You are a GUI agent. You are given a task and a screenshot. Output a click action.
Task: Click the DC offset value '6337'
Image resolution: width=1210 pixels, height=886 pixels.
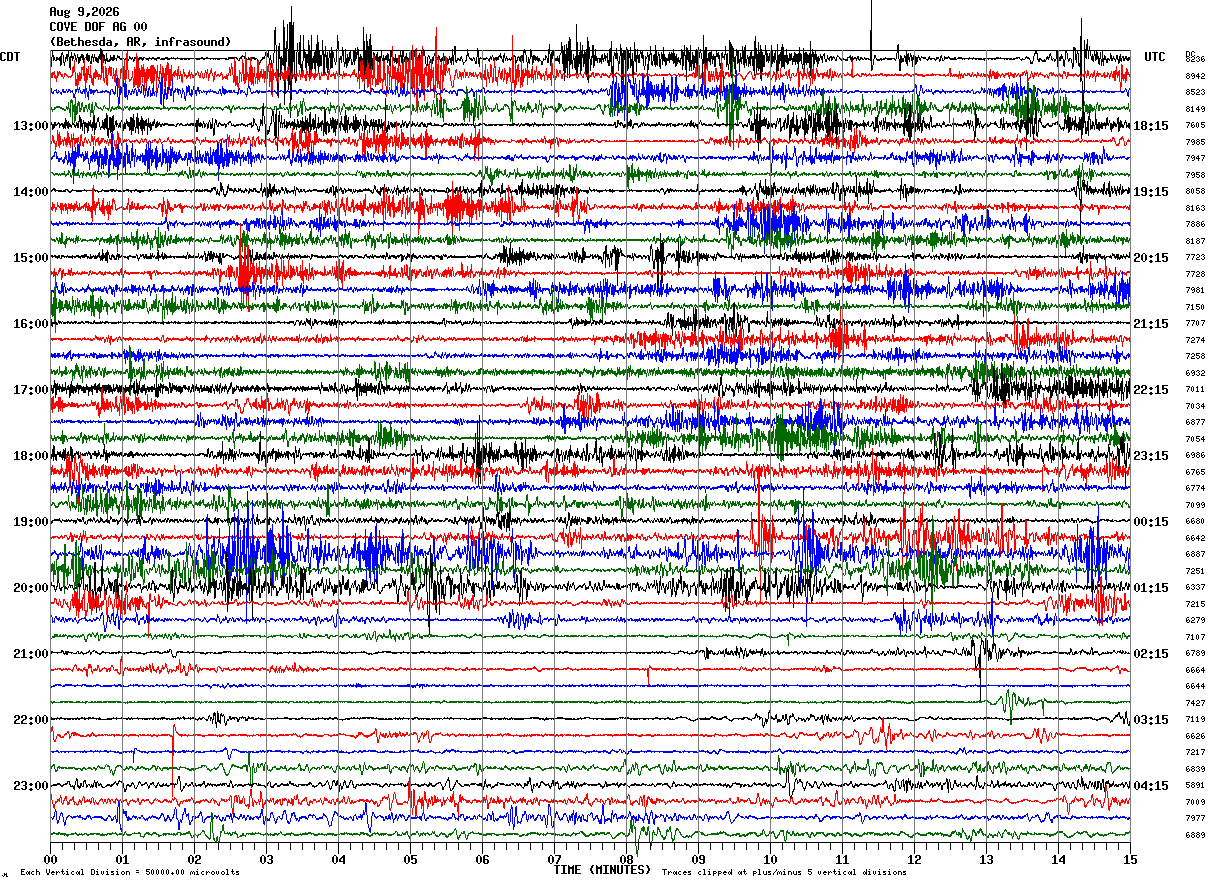1195,588
